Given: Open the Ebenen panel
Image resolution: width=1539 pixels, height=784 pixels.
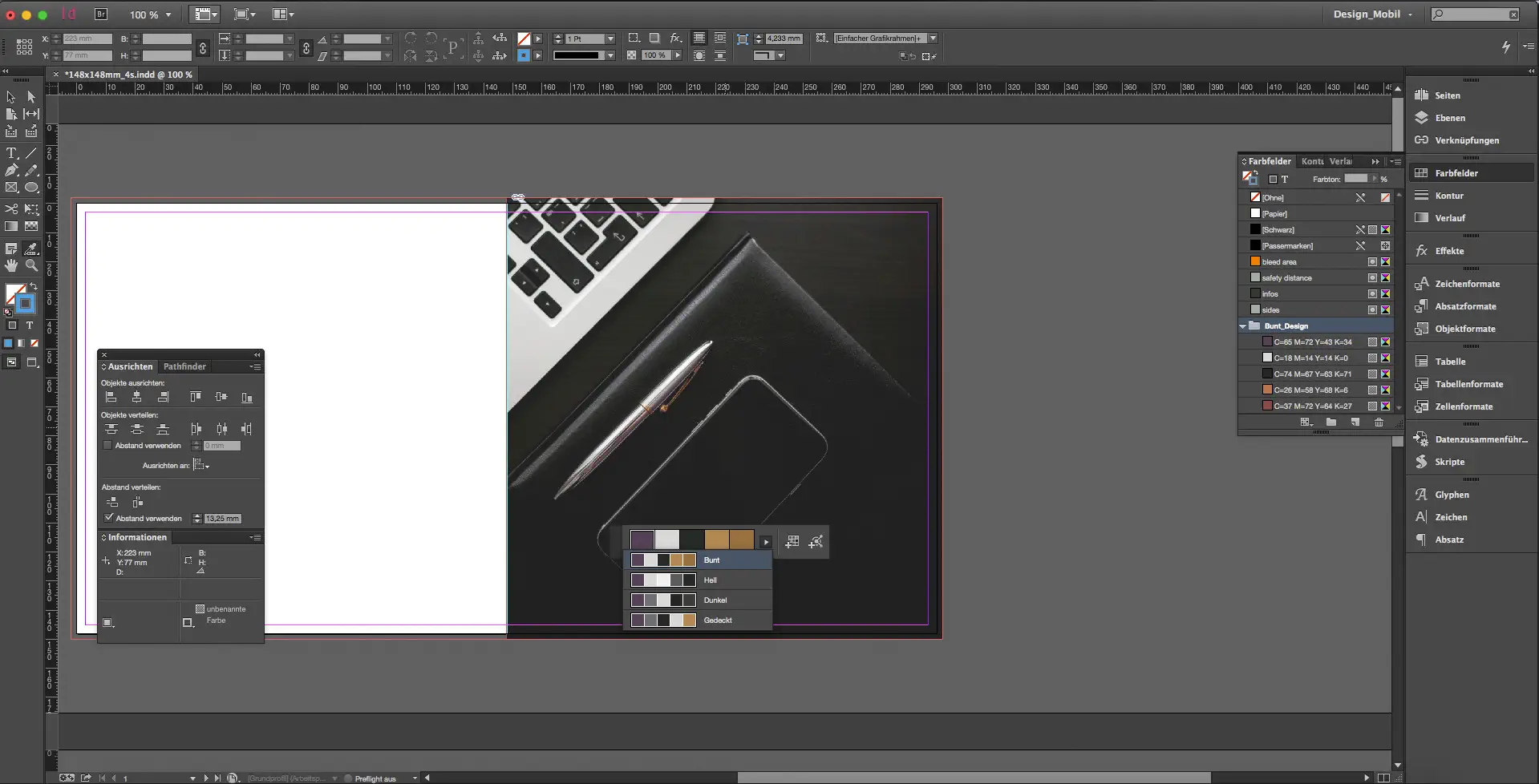Looking at the screenshot, I should (x=1449, y=118).
